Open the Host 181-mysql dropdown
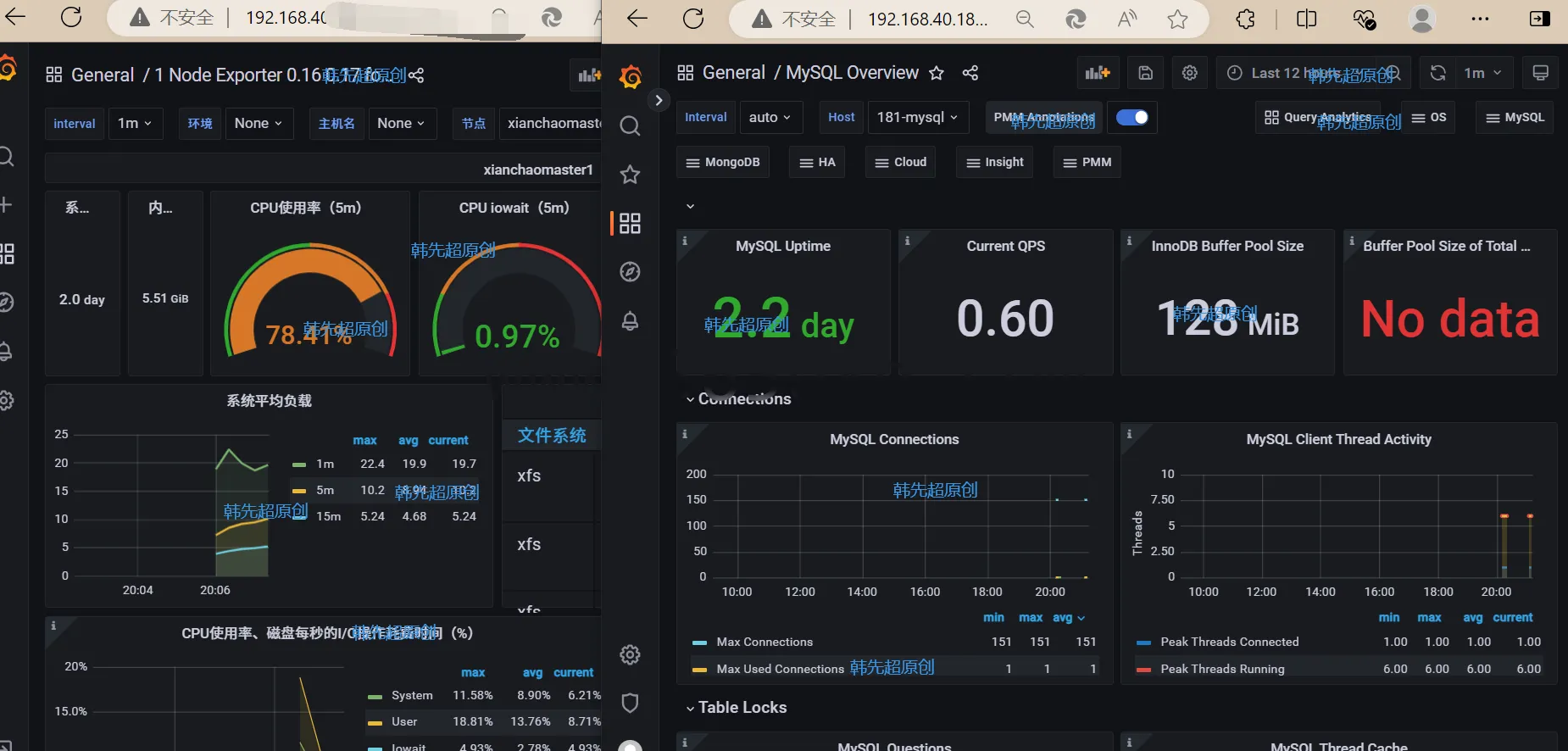 [x=918, y=117]
